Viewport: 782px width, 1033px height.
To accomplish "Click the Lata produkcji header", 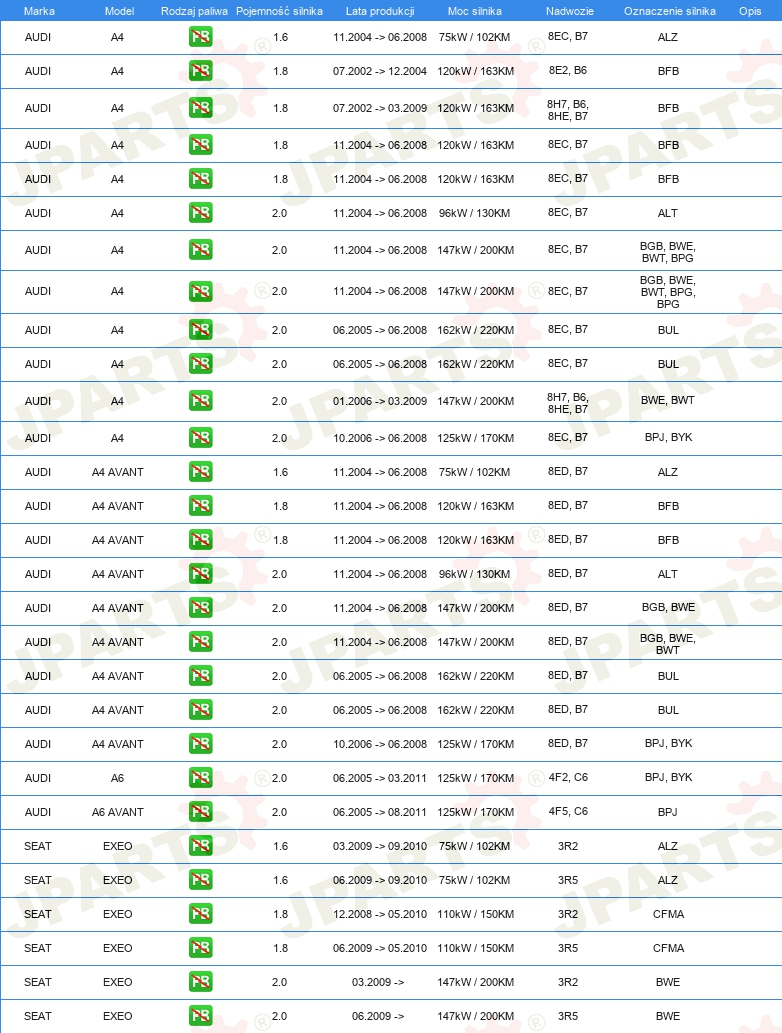I will coord(380,11).
